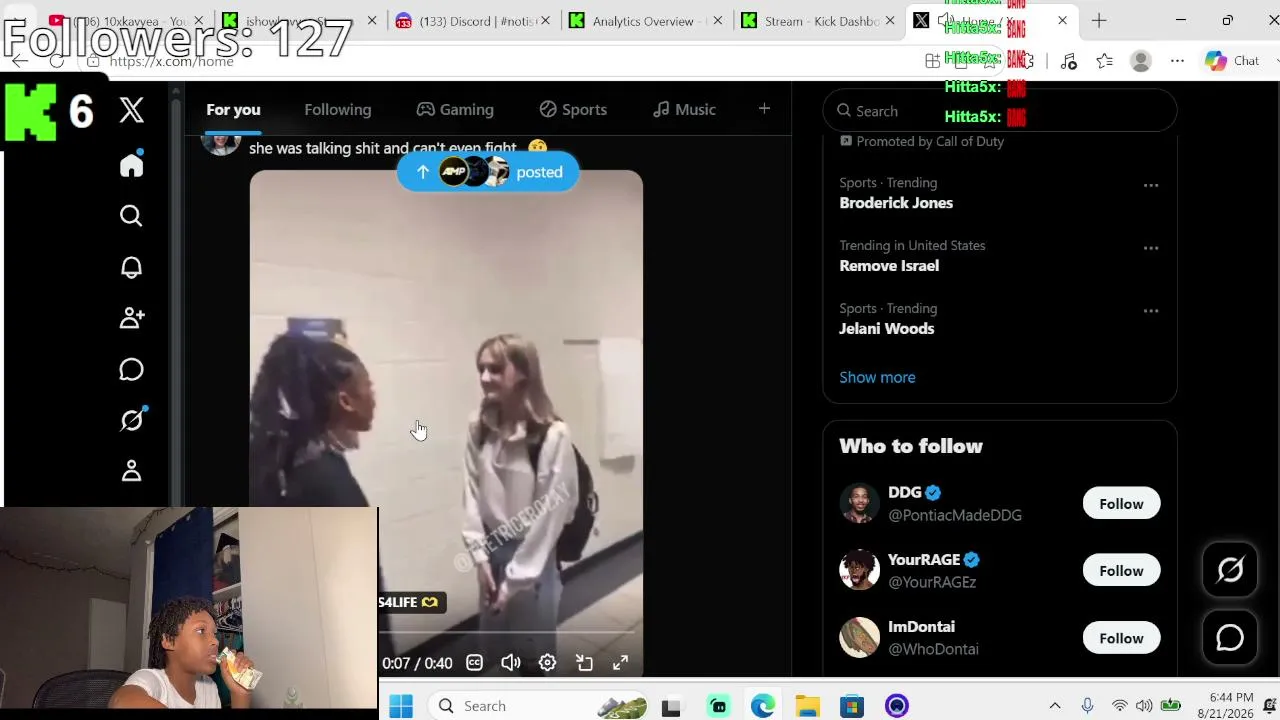Open the Wi-Fi network tray icon
The image size is (1280, 720).
pyautogui.click(x=1120, y=706)
